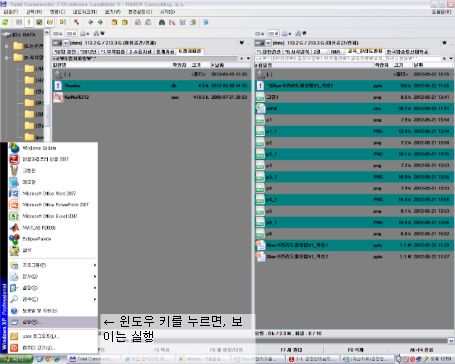Open the left panel drive dropdown
Viewport: 455px width, 364px height.
coord(66,43)
